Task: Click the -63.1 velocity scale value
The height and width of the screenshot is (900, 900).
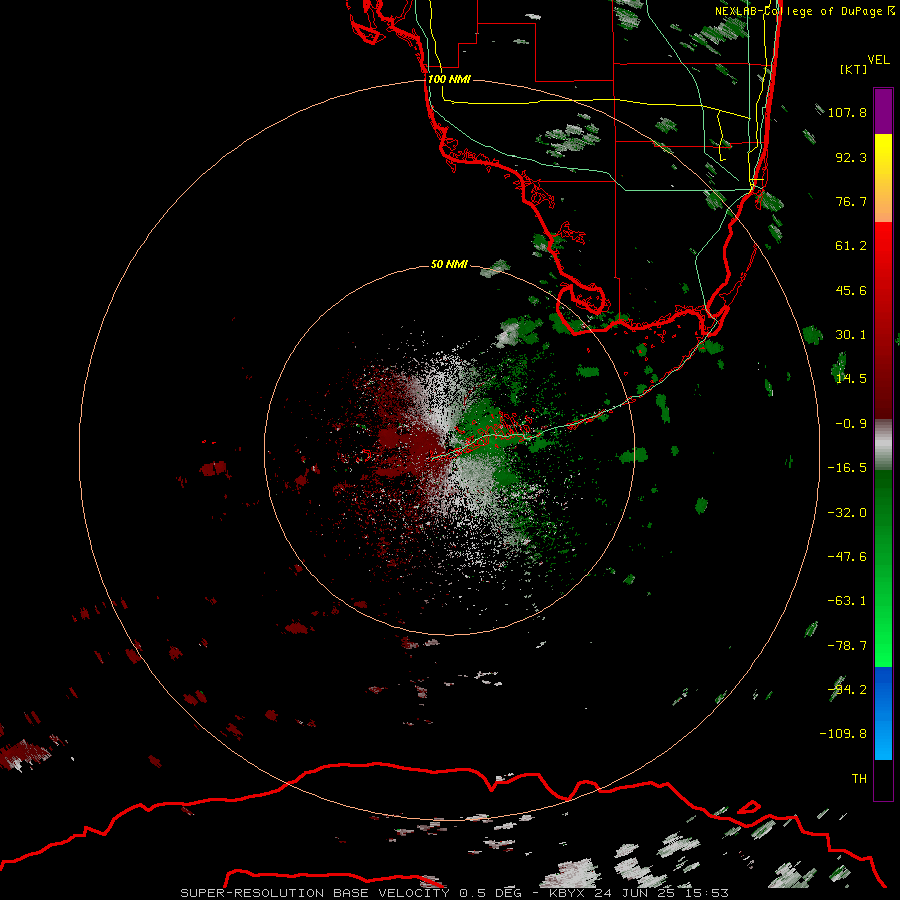Action: (847, 601)
